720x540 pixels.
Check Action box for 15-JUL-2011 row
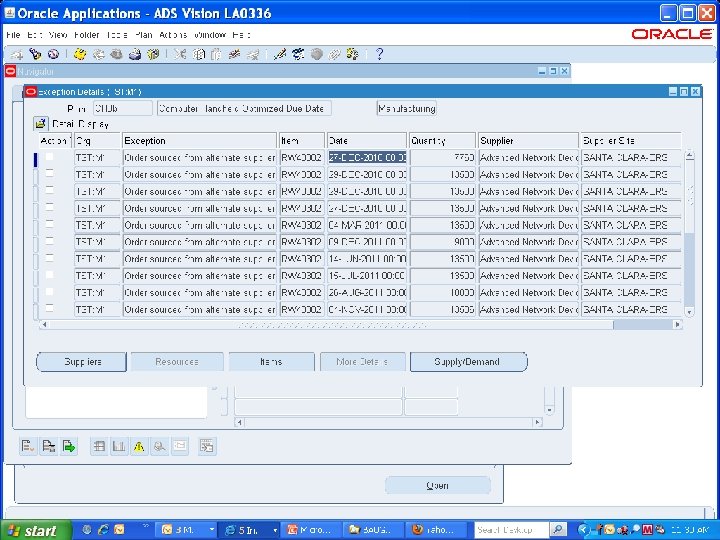[49, 275]
